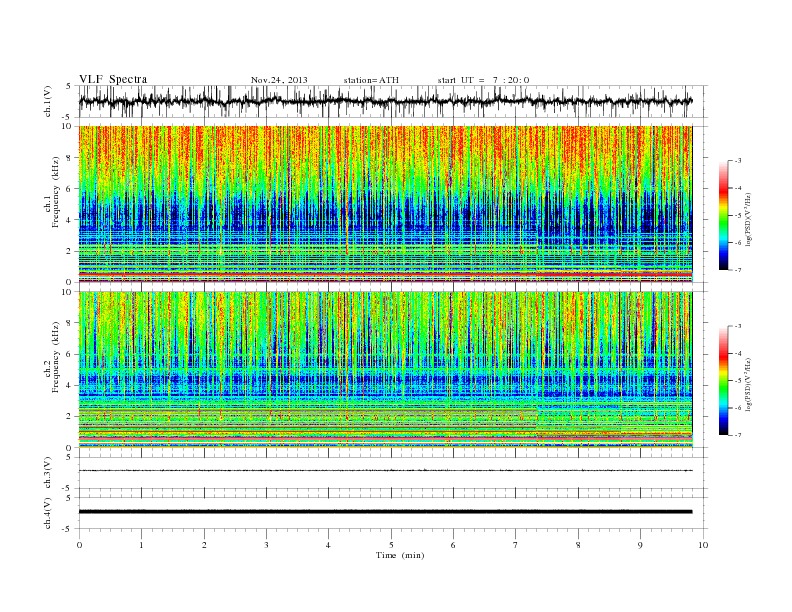Click the ch.2 frequency tick label "2"
792x612 pixels.
coord(70,417)
